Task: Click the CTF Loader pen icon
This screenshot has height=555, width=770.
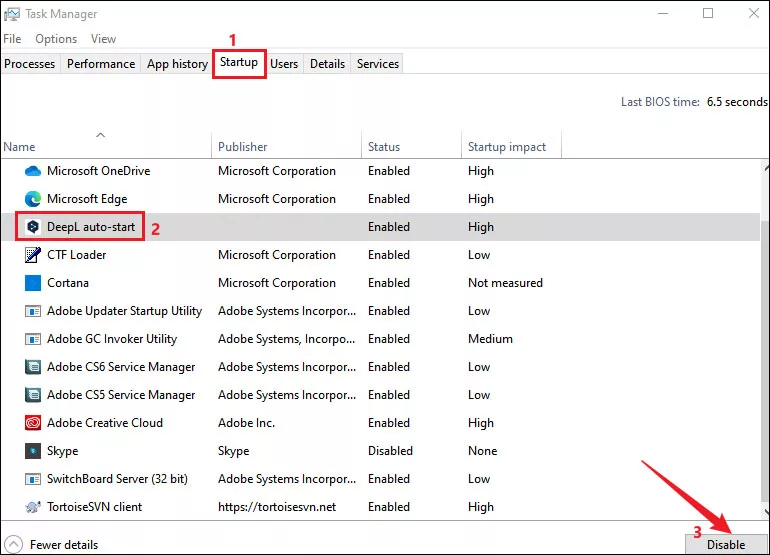Action: 33,255
